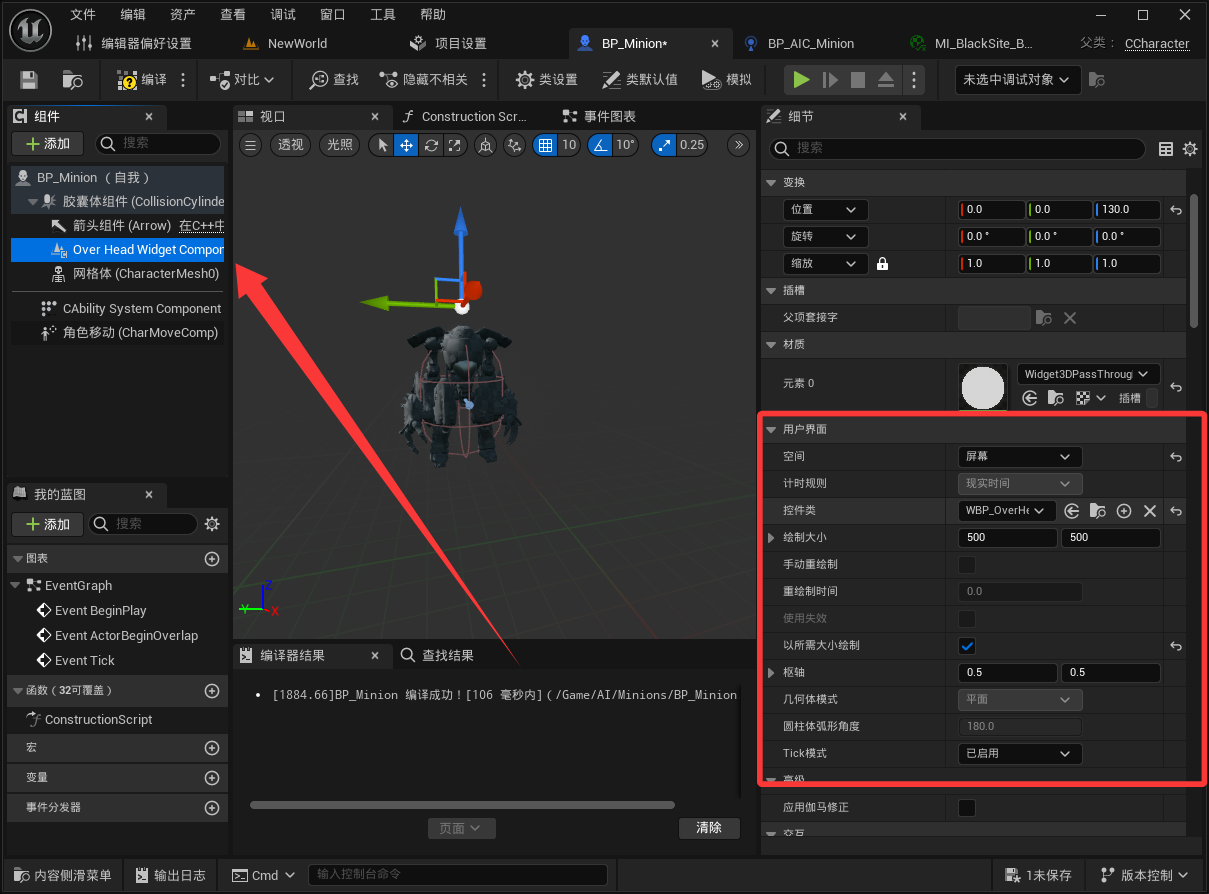Compile the blueprint with 编译 button
Viewport: 1209px width, 894px height.
(143, 80)
